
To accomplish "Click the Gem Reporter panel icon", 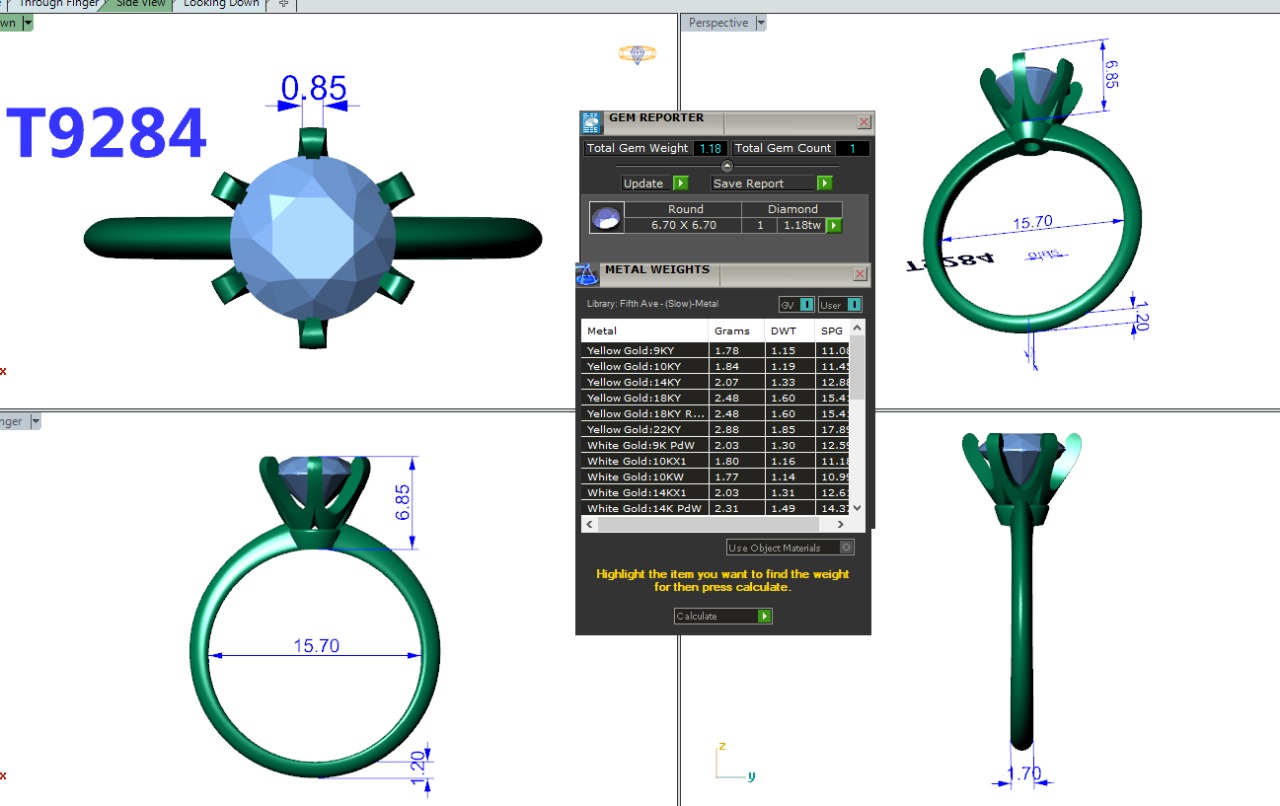I will pos(592,123).
